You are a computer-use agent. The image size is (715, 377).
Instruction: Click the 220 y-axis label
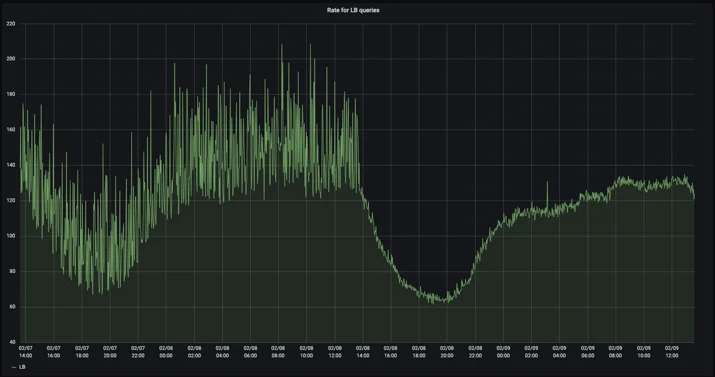point(11,23)
